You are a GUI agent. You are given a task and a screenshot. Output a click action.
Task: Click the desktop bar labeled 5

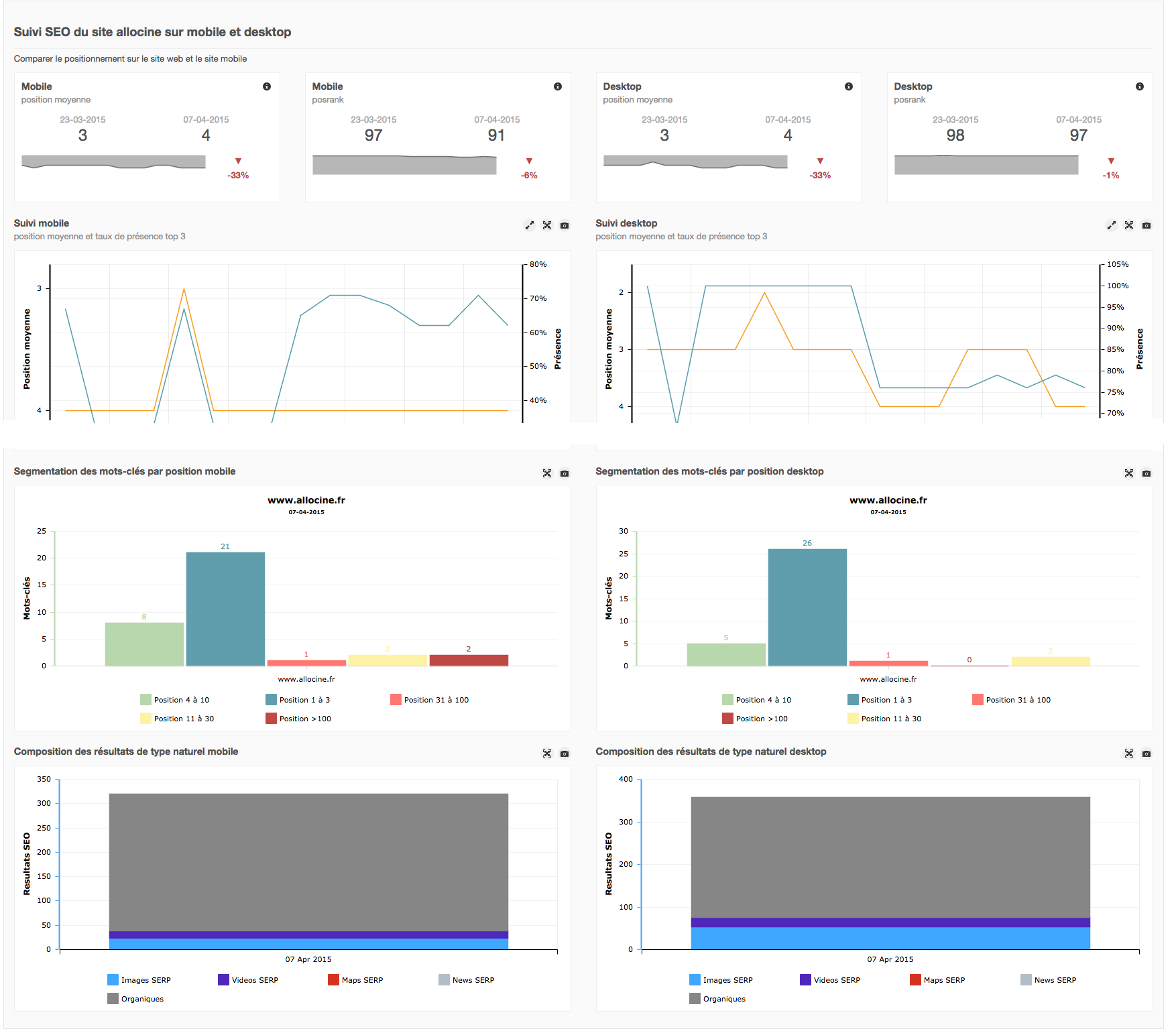[726, 654]
